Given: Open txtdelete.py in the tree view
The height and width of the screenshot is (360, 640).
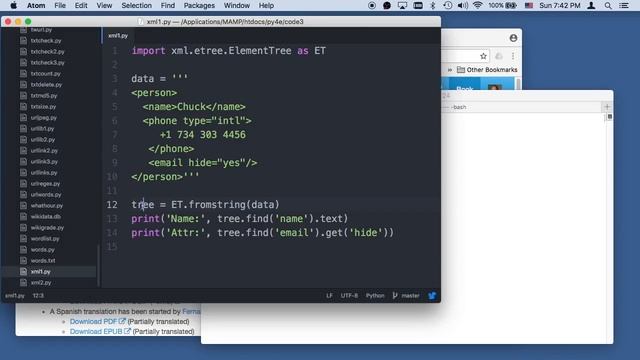Looking at the screenshot, I should (46, 85).
